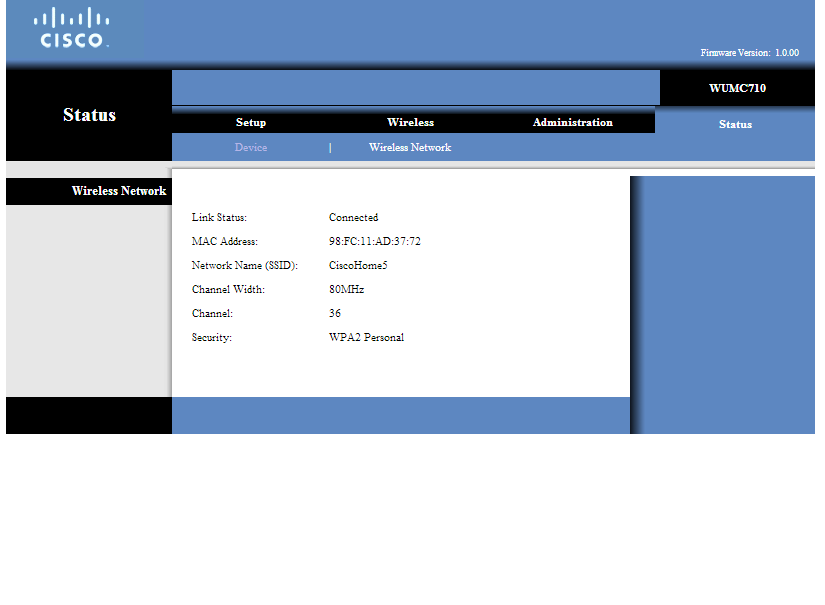Click the WPA2 Personal security value
The image size is (825, 605).
point(366,338)
